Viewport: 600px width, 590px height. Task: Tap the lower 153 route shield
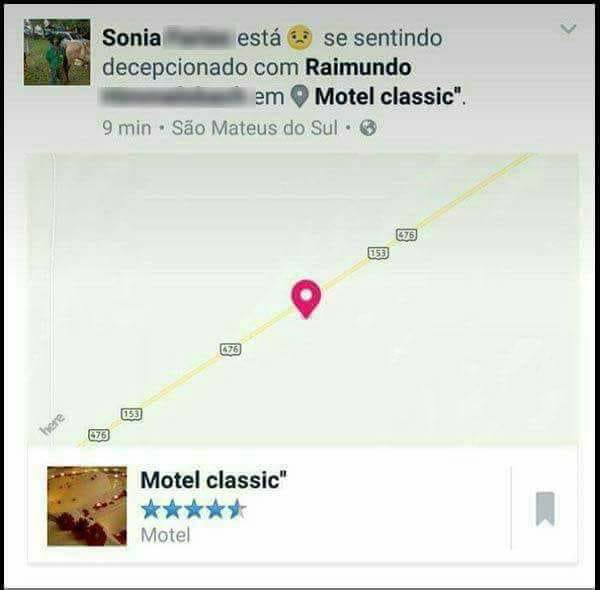[132, 414]
